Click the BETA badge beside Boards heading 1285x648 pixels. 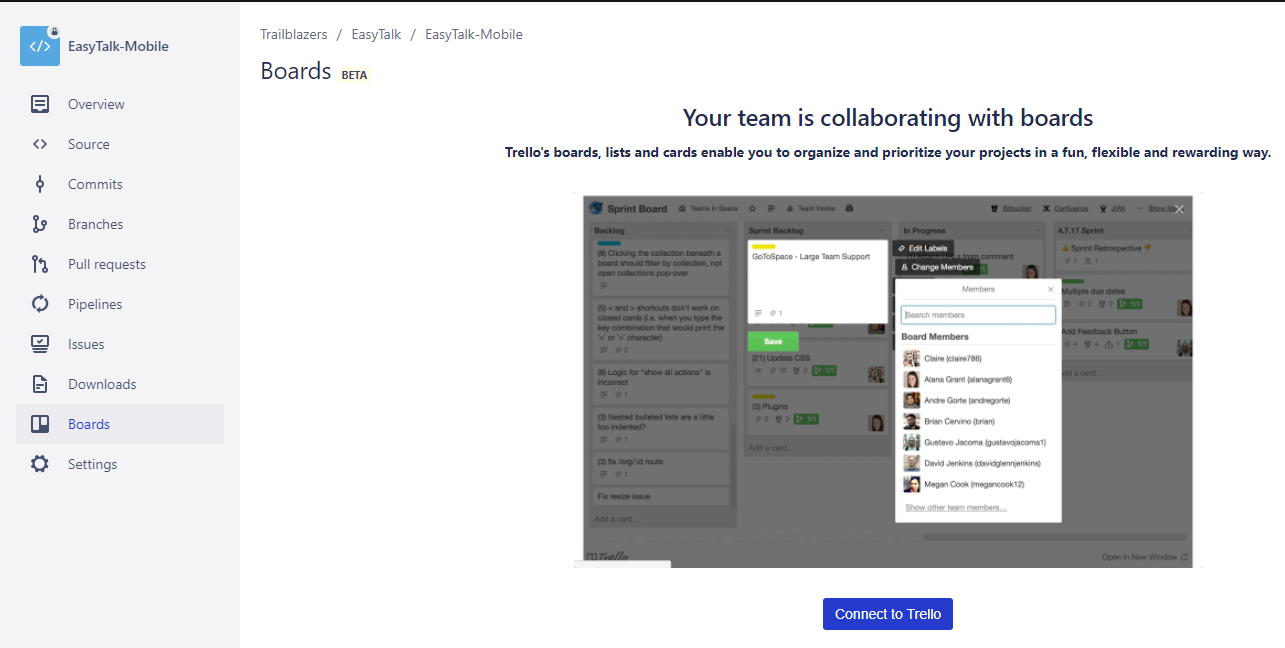pos(354,75)
